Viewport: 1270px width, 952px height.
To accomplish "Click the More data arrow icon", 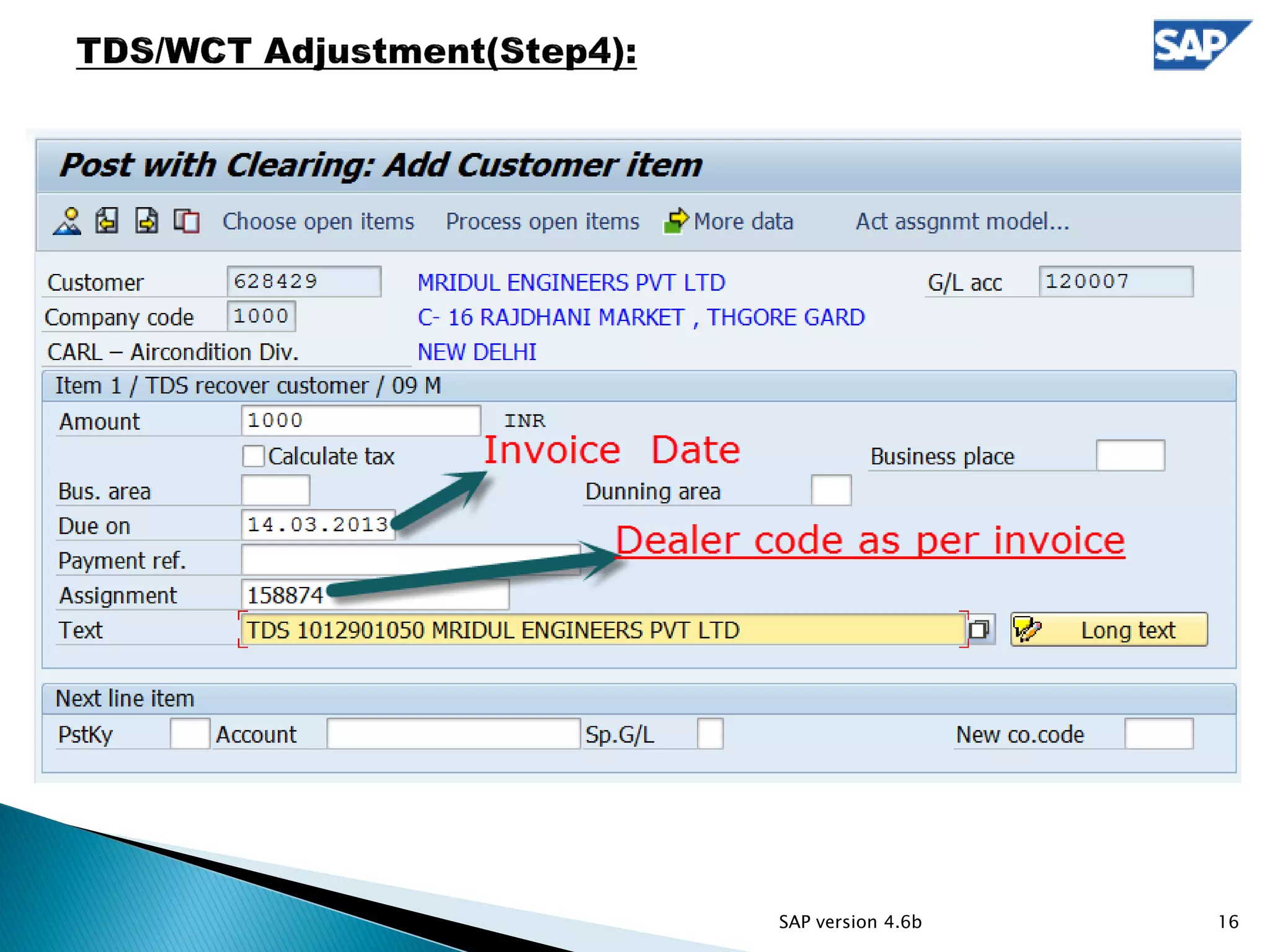I will pos(676,221).
